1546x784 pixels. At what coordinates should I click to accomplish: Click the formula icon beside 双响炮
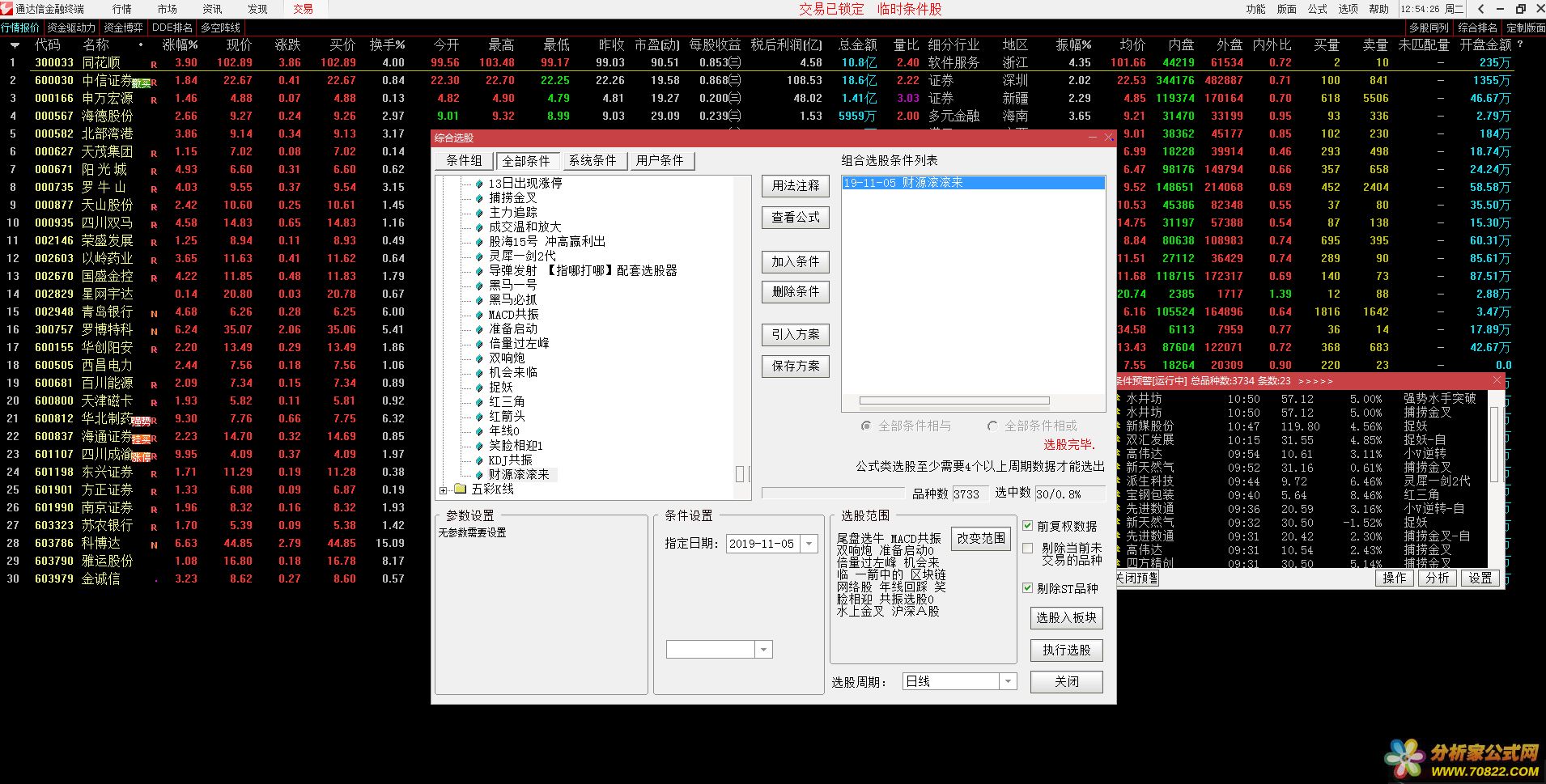(479, 358)
